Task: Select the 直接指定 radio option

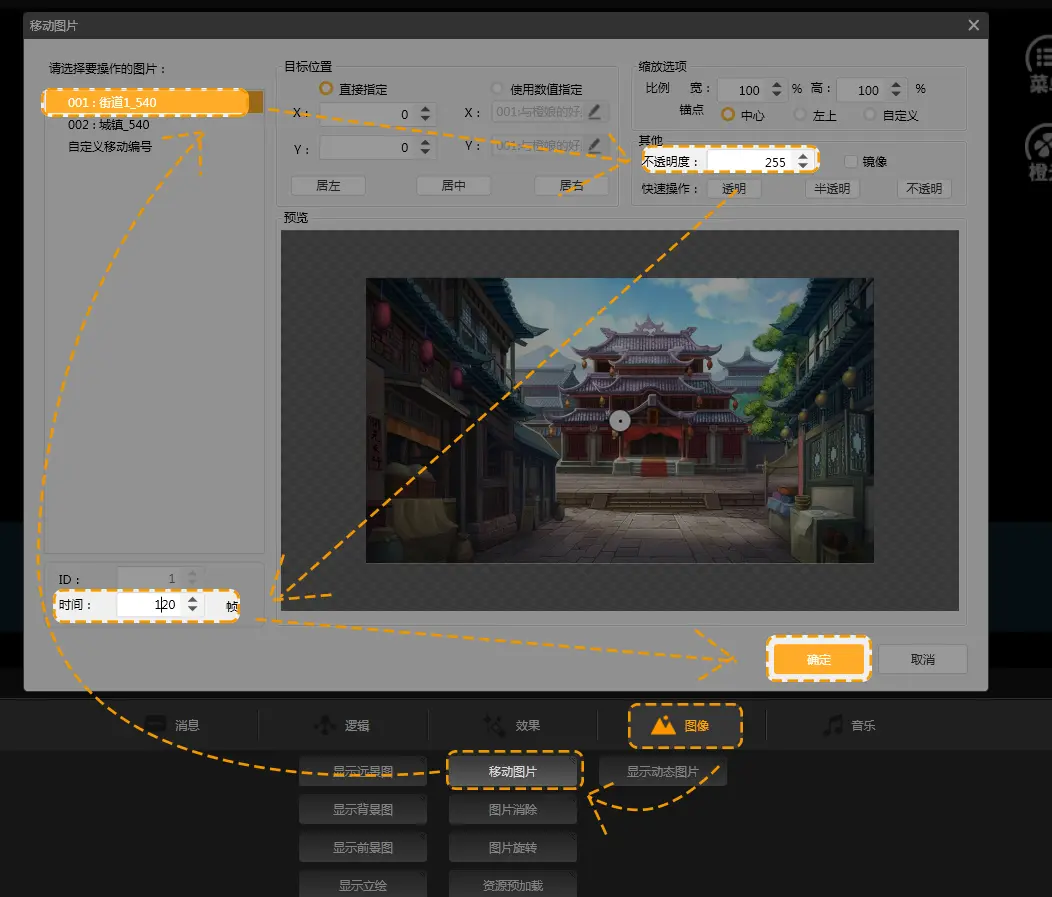Action: (x=326, y=89)
